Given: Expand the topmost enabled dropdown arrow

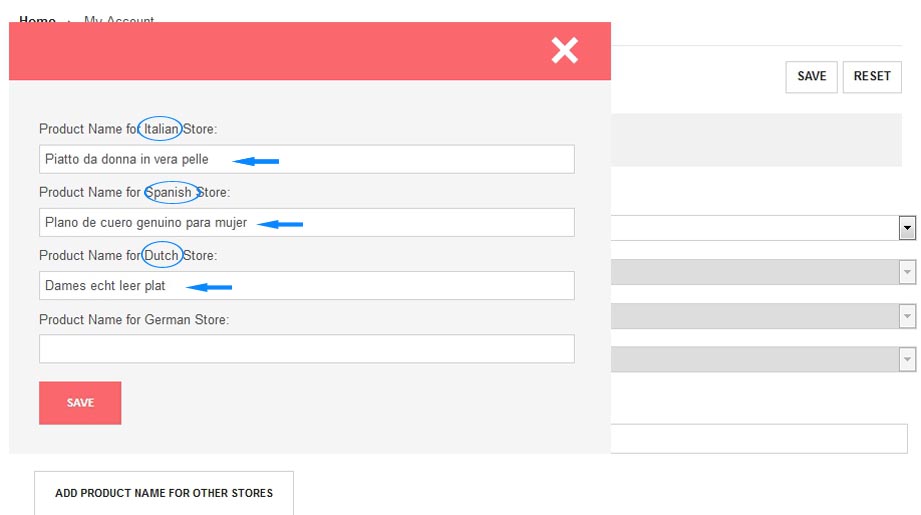Looking at the screenshot, I should coord(907,228).
